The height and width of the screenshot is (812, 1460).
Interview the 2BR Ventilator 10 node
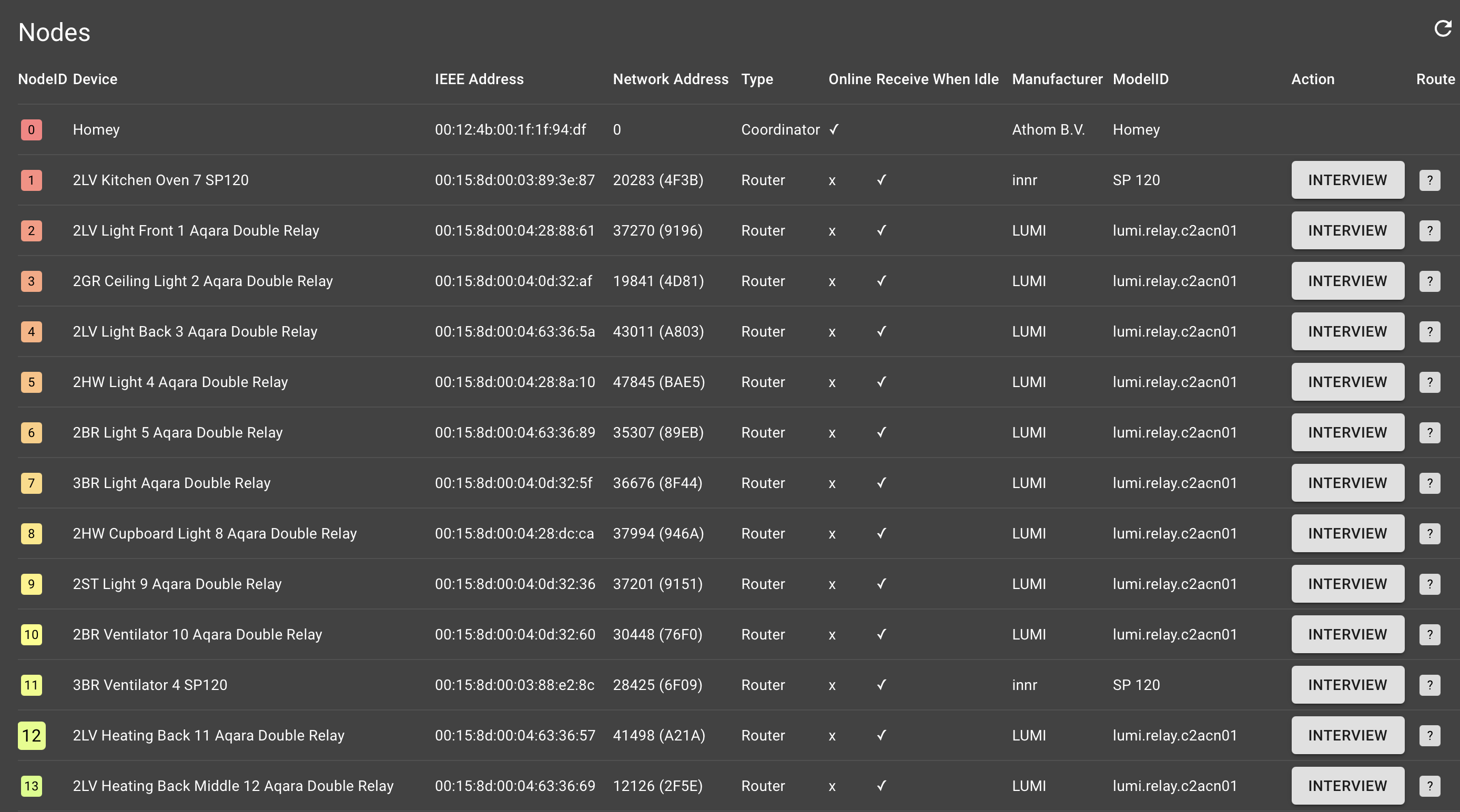[x=1347, y=634]
